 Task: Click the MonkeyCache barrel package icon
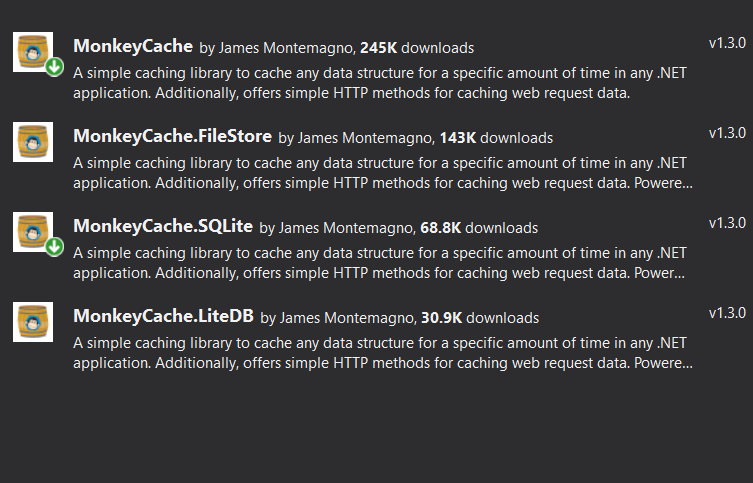click(x=33, y=52)
